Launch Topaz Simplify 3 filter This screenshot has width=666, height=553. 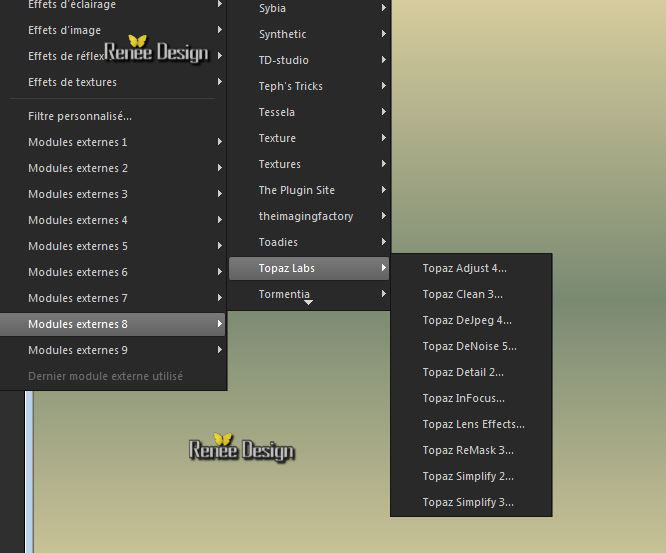(471, 502)
